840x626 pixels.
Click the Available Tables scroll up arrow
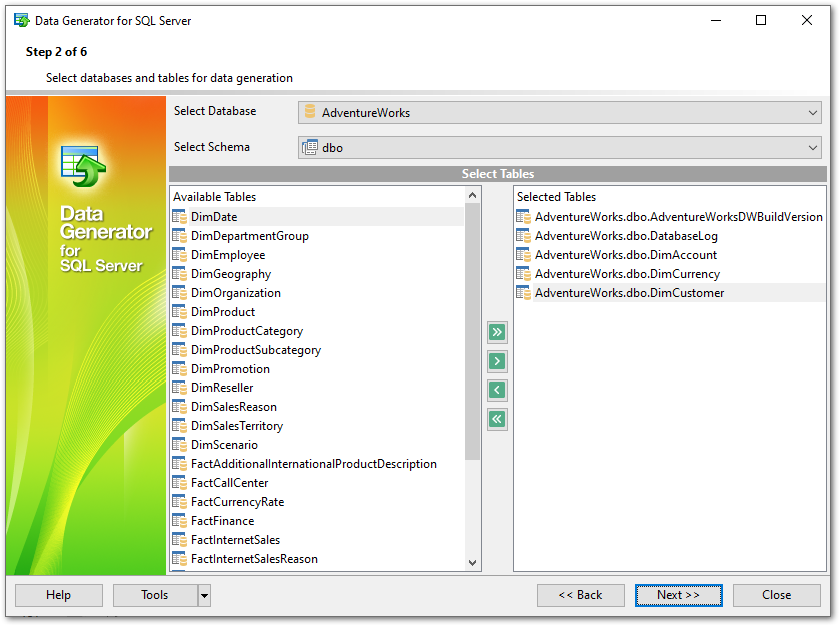pyautogui.click(x=472, y=195)
